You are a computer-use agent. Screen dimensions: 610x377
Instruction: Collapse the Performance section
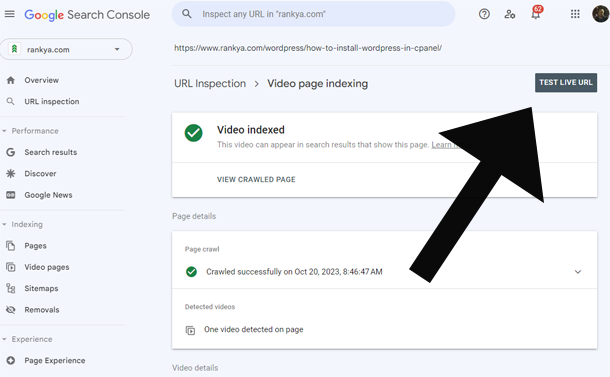click(x=4, y=131)
